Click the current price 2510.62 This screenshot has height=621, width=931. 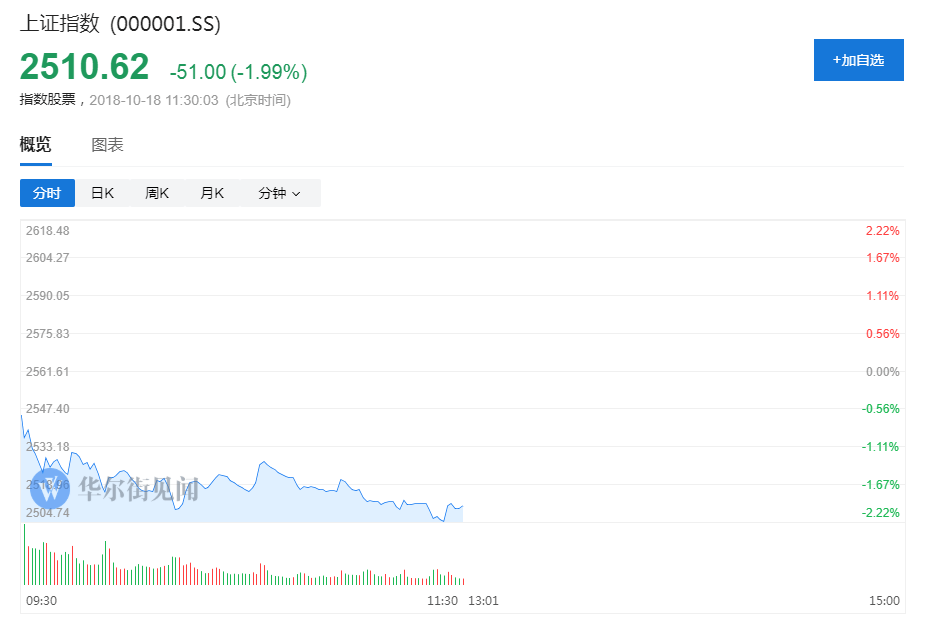[x=84, y=67]
